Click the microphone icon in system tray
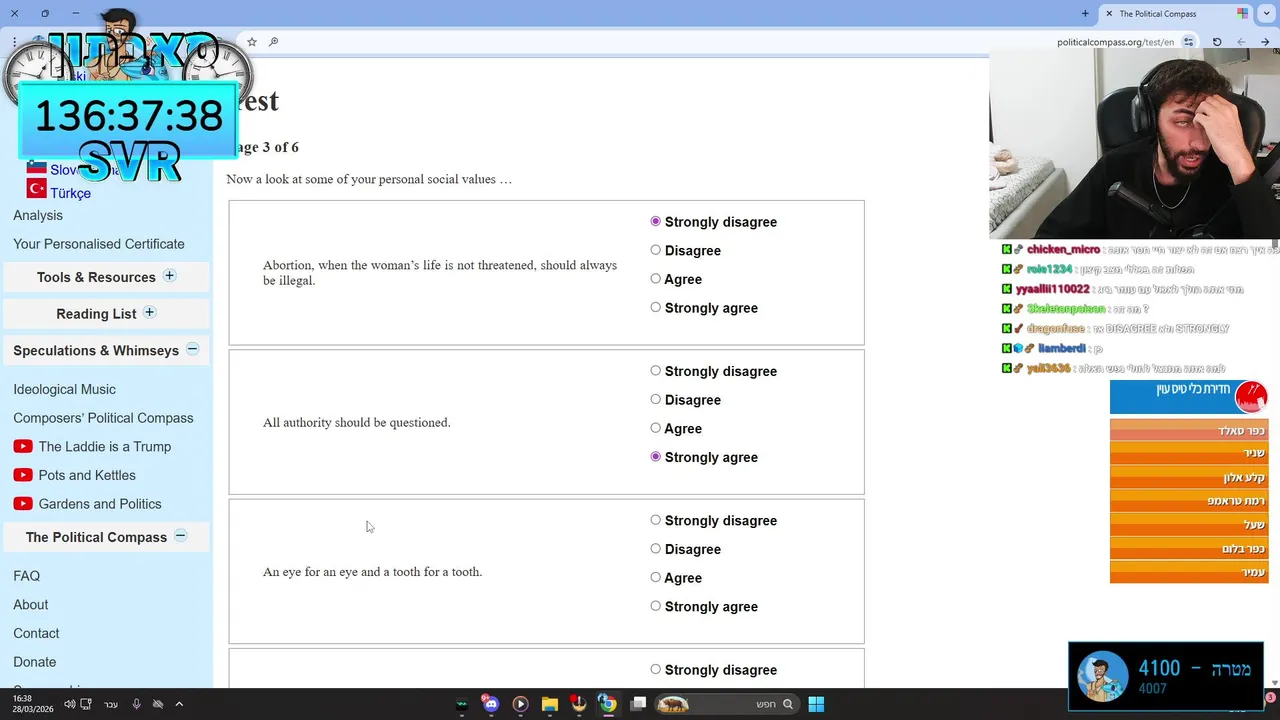The image size is (1280, 720). click(136, 704)
